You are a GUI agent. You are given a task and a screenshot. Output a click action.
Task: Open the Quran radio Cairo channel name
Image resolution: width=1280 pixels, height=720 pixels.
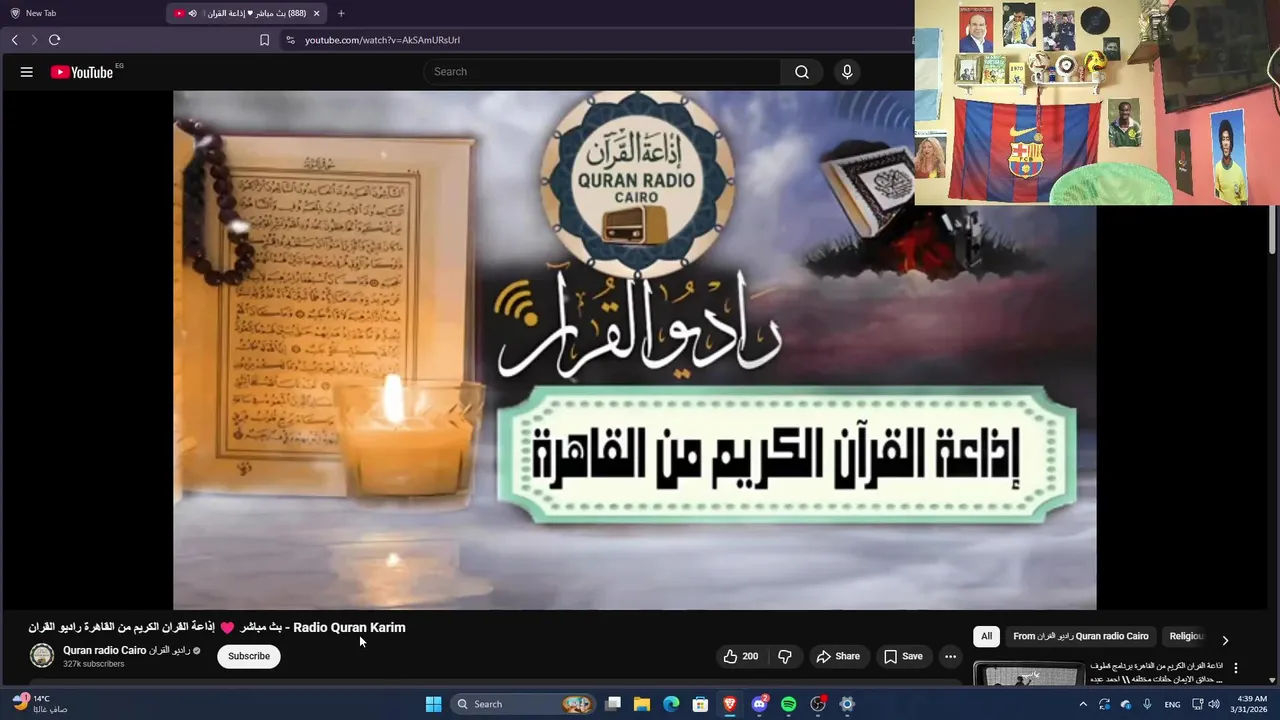click(x=126, y=650)
